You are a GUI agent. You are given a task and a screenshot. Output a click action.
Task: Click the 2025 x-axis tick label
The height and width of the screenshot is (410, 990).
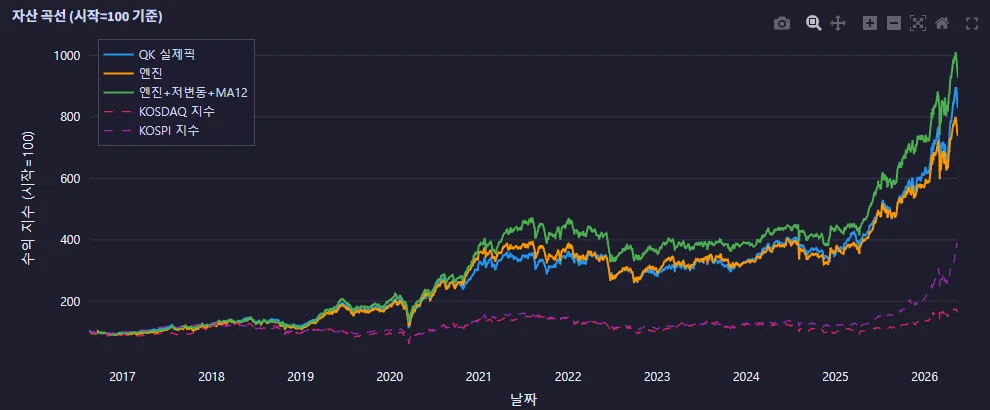pos(835,377)
